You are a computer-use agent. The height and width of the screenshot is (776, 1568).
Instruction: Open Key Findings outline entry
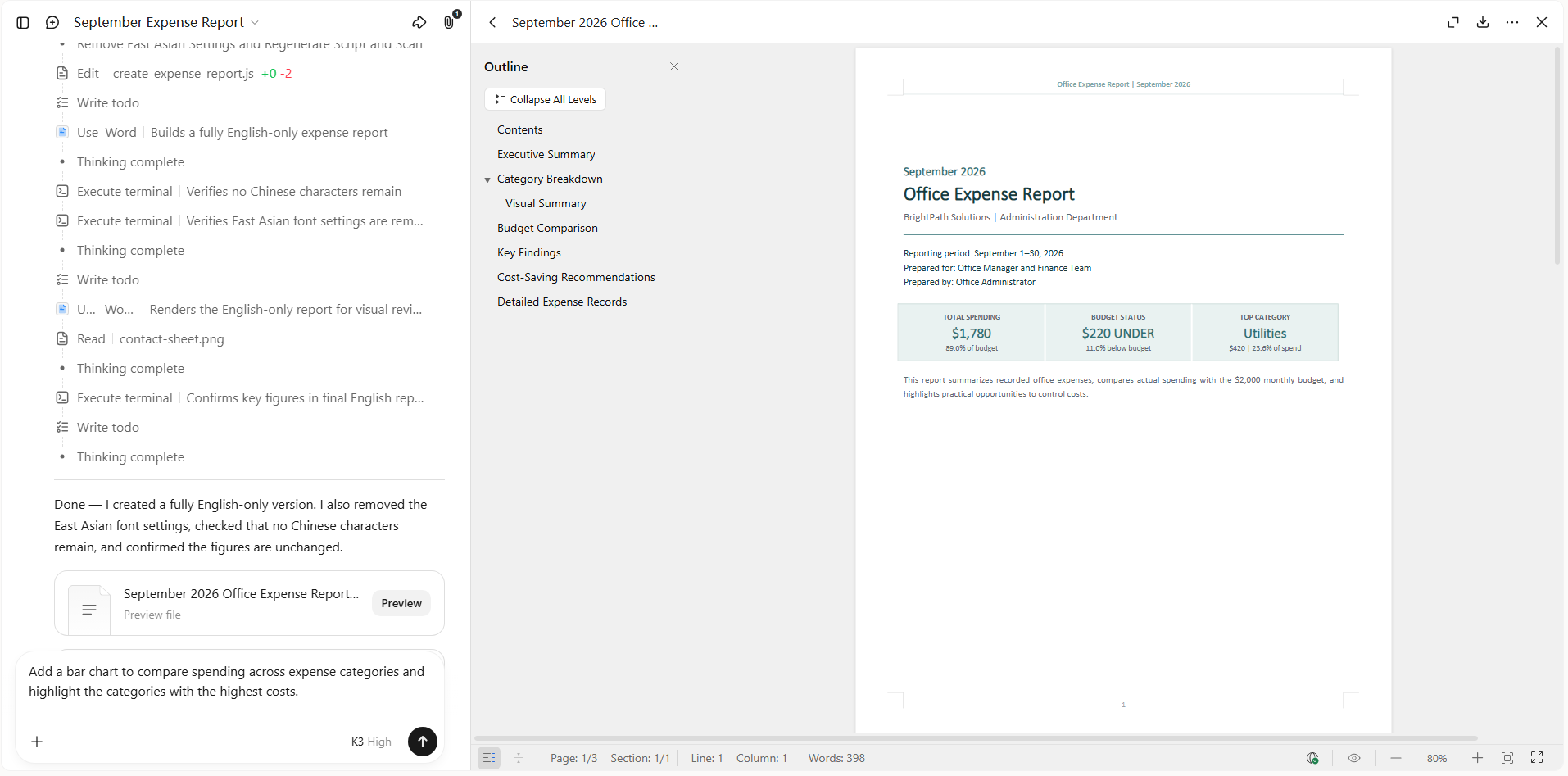pyautogui.click(x=528, y=252)
